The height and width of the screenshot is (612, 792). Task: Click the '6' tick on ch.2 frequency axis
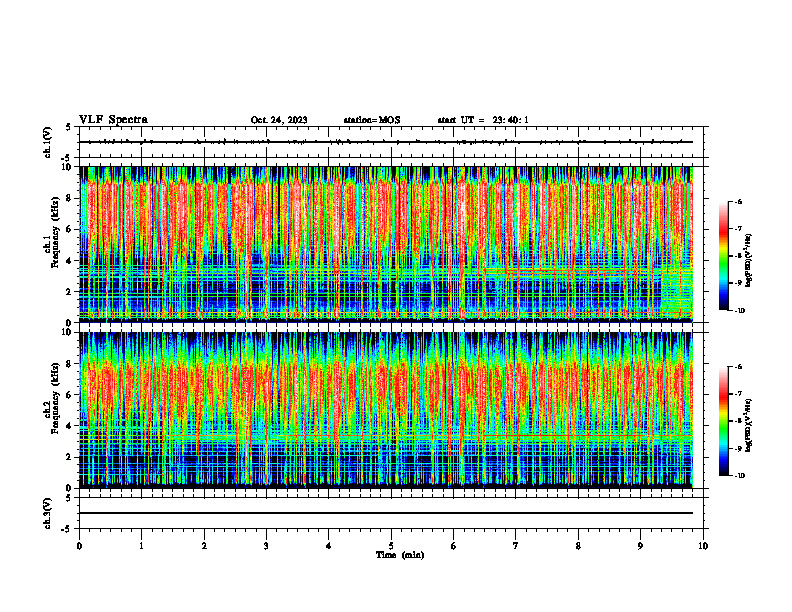point(69,395)
